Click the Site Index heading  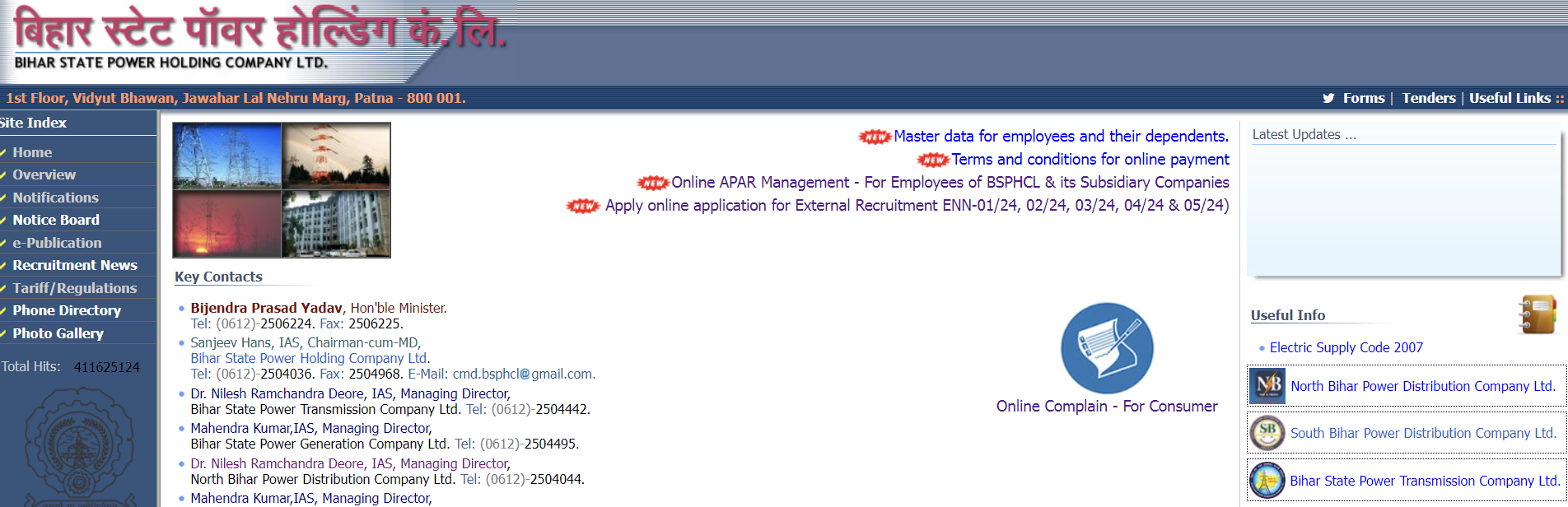[33, 123]
